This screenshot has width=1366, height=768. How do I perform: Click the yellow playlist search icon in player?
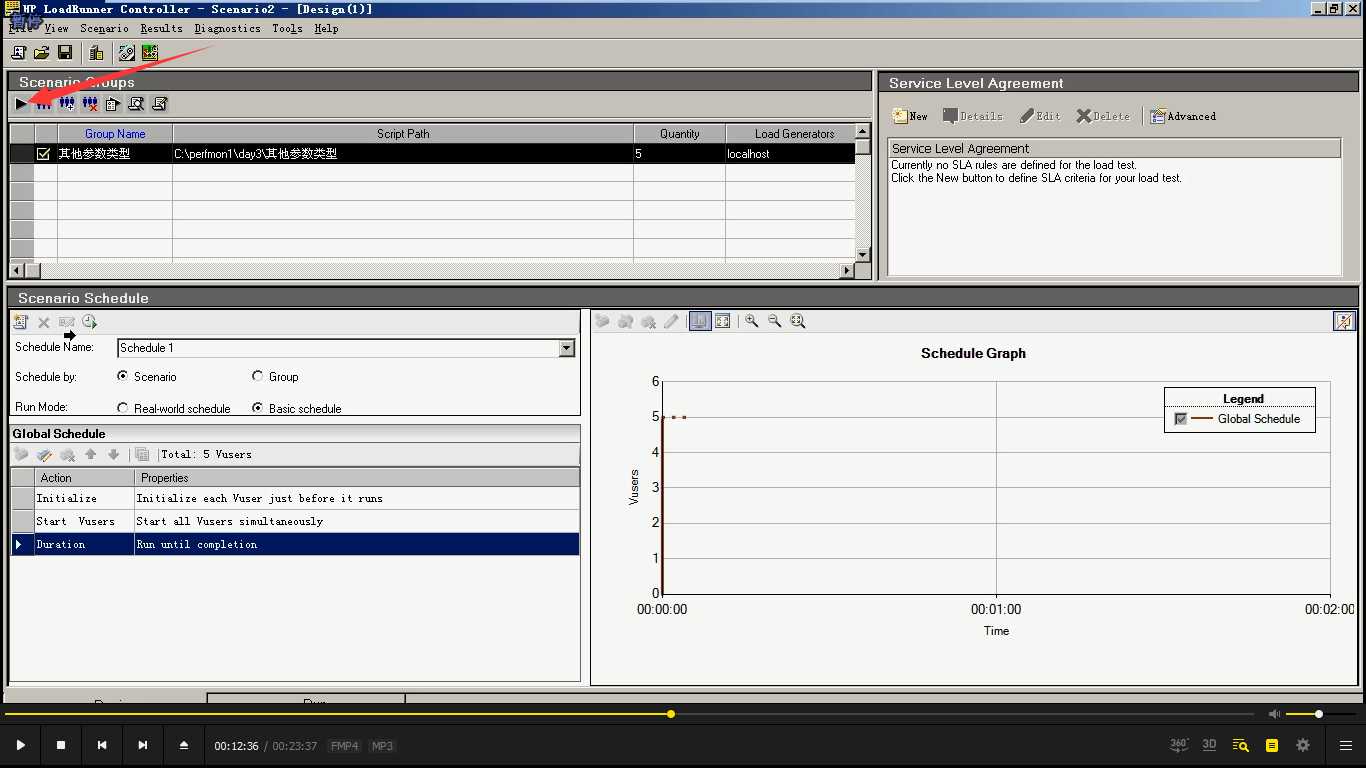point(1241,745)
